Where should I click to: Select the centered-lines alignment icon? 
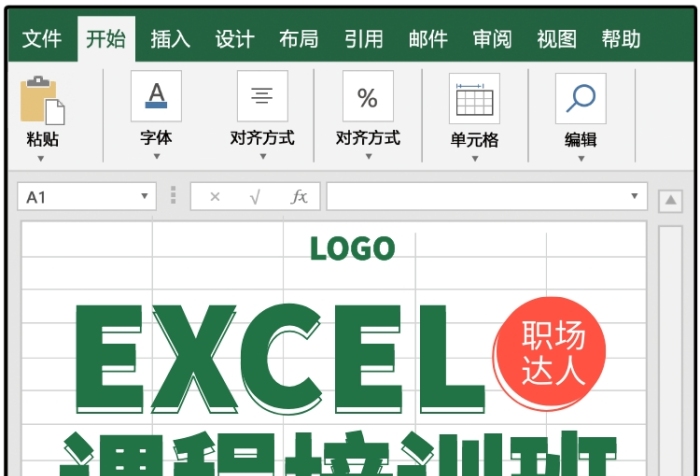pyautogui.click(x=262, y=96)
